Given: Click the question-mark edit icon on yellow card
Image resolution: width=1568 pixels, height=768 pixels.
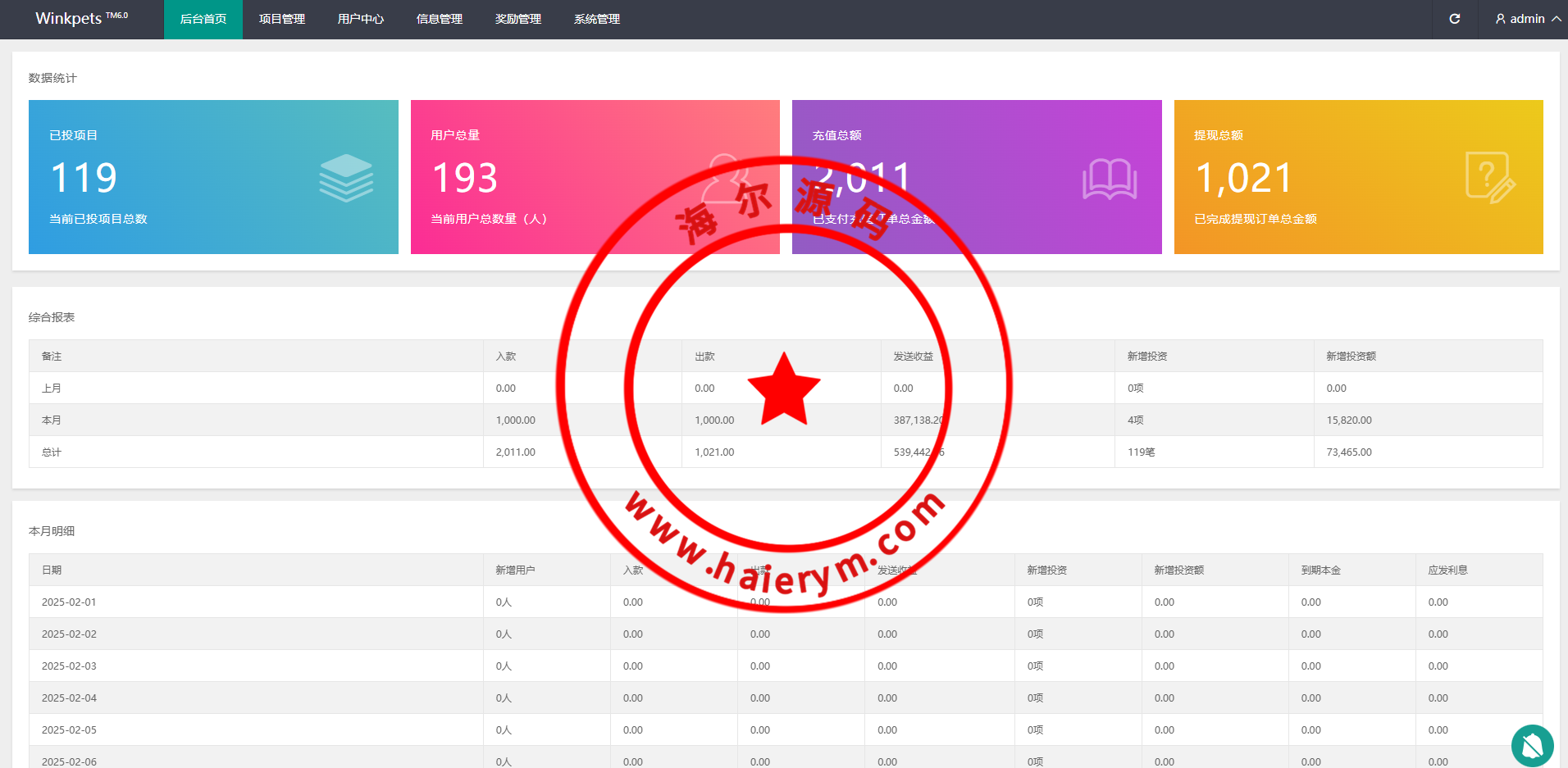Looking at the screenshot, I should pos(1489,178).
